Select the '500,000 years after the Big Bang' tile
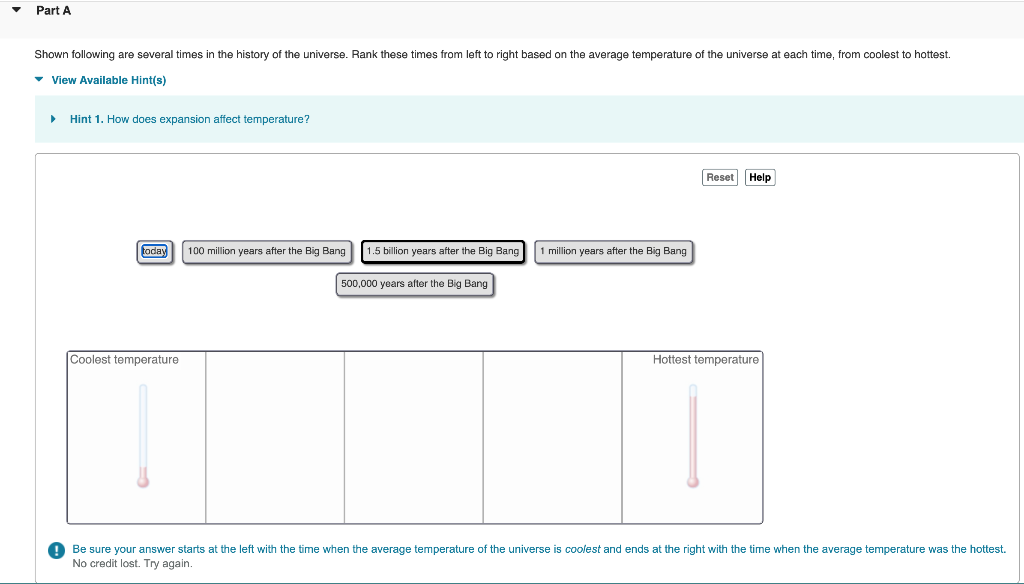The height and width of the screenshot is (584, 1024). click(414, 284)
